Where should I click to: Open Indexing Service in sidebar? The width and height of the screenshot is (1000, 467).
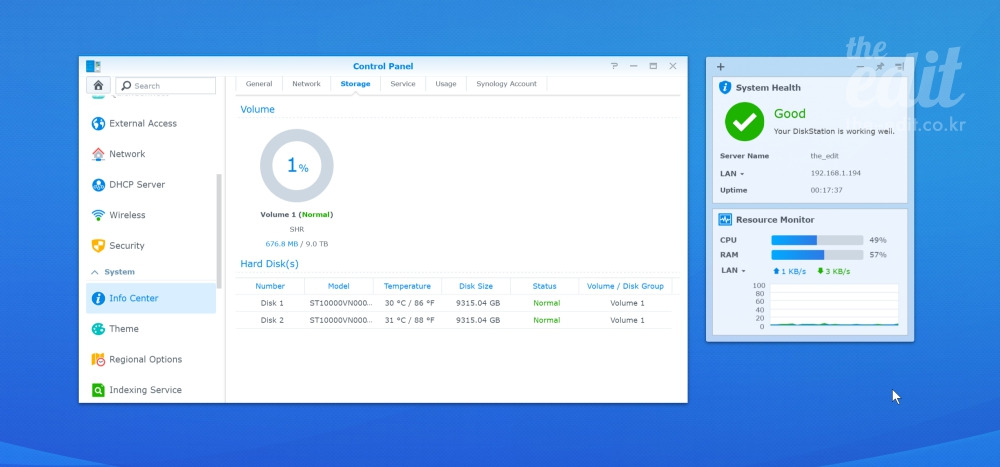[x=151, y=390]
